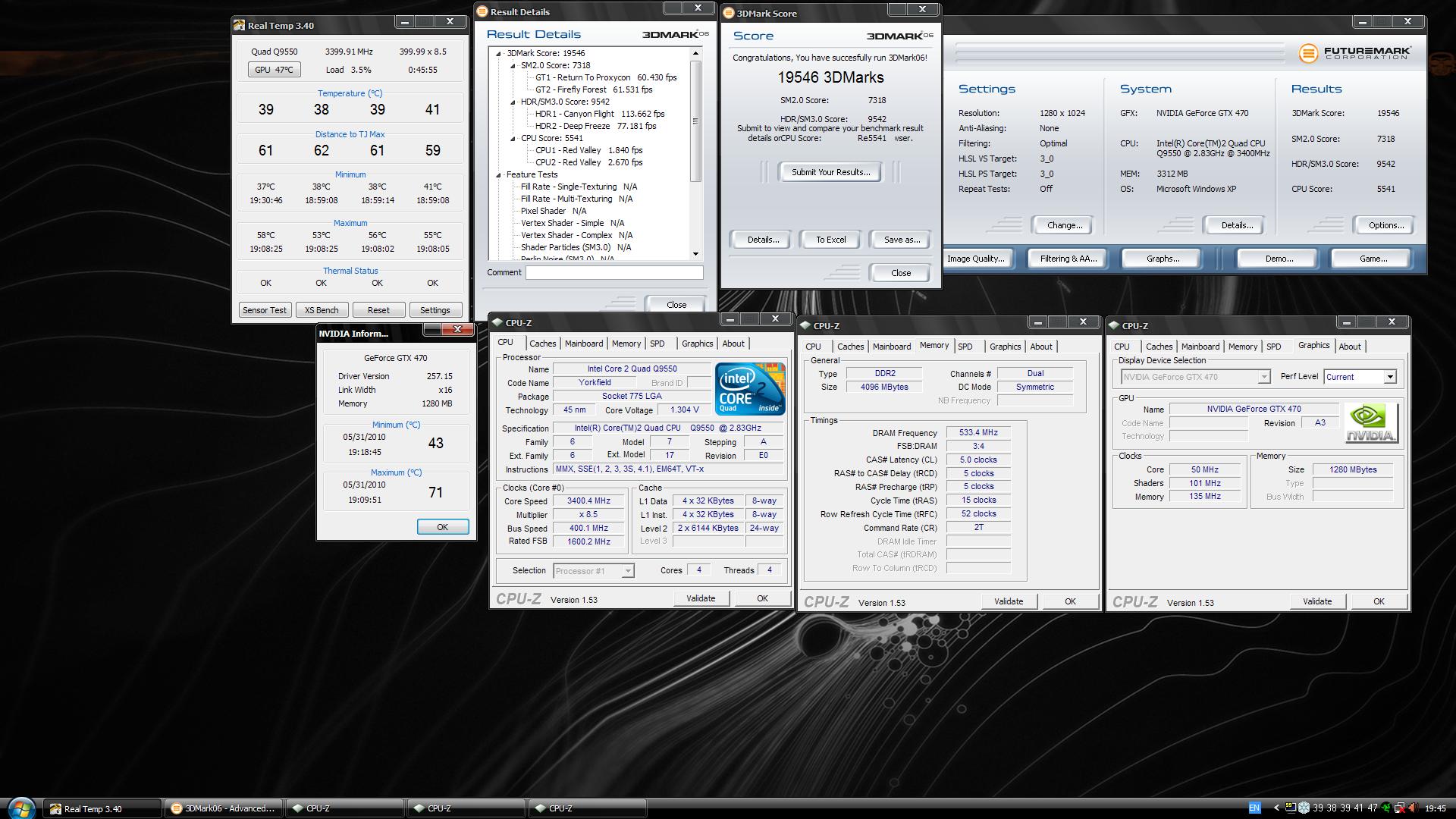Click the snowflake tray icon
The height and width of the screenshot is (819, 1456).
1304,808
